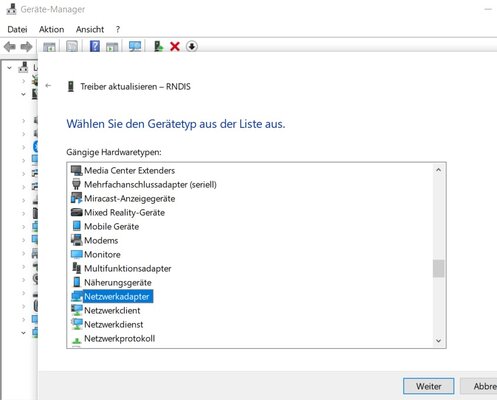Go back using the wizard's back arrow

48,86
